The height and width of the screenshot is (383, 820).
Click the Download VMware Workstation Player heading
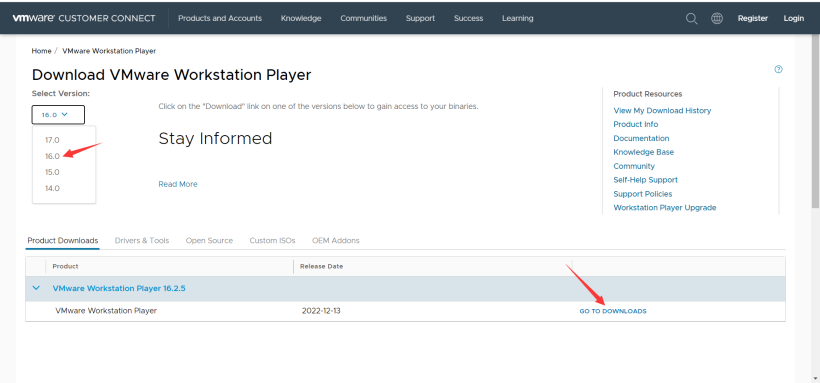[172, 75]
